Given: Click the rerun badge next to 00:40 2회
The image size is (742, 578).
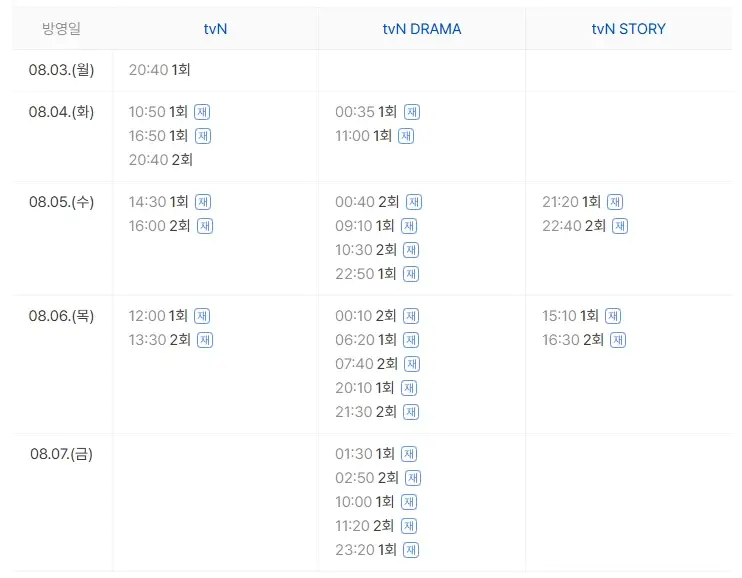Looking at the screenshot, I should [x=414, y=202].
